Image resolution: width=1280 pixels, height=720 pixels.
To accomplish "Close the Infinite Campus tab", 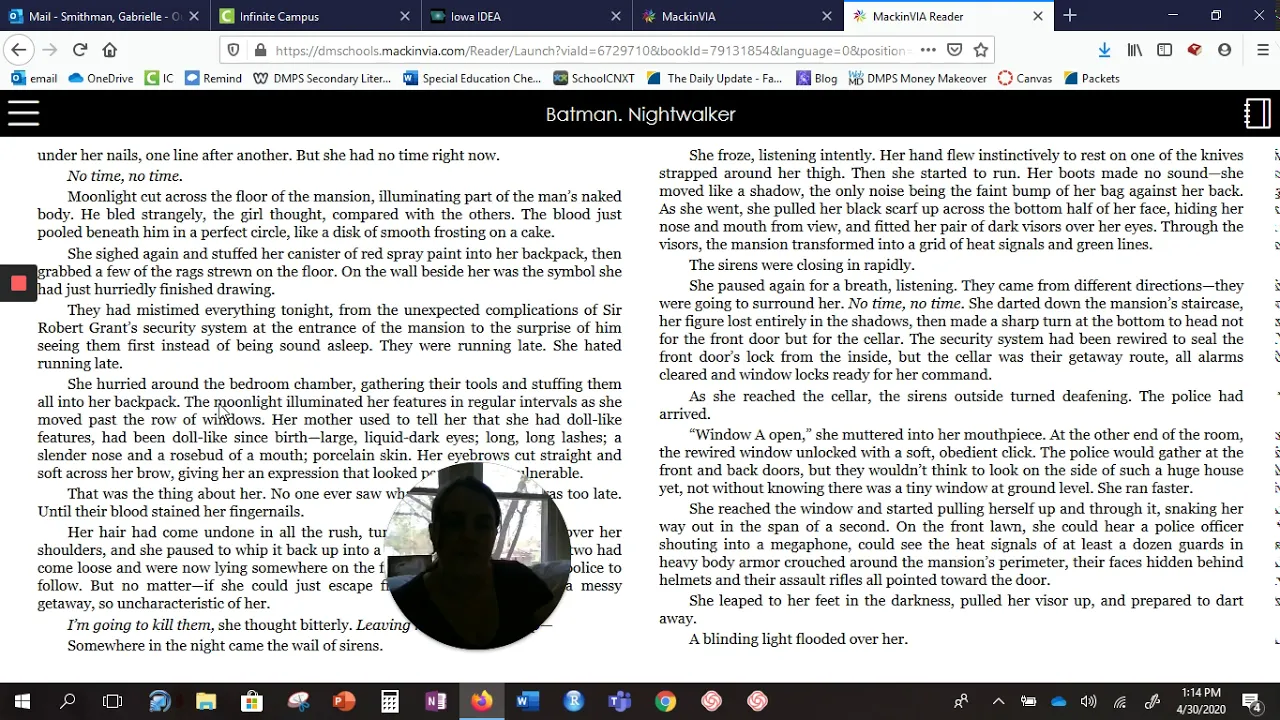I will pyautogui.click(x=405, y=16).
